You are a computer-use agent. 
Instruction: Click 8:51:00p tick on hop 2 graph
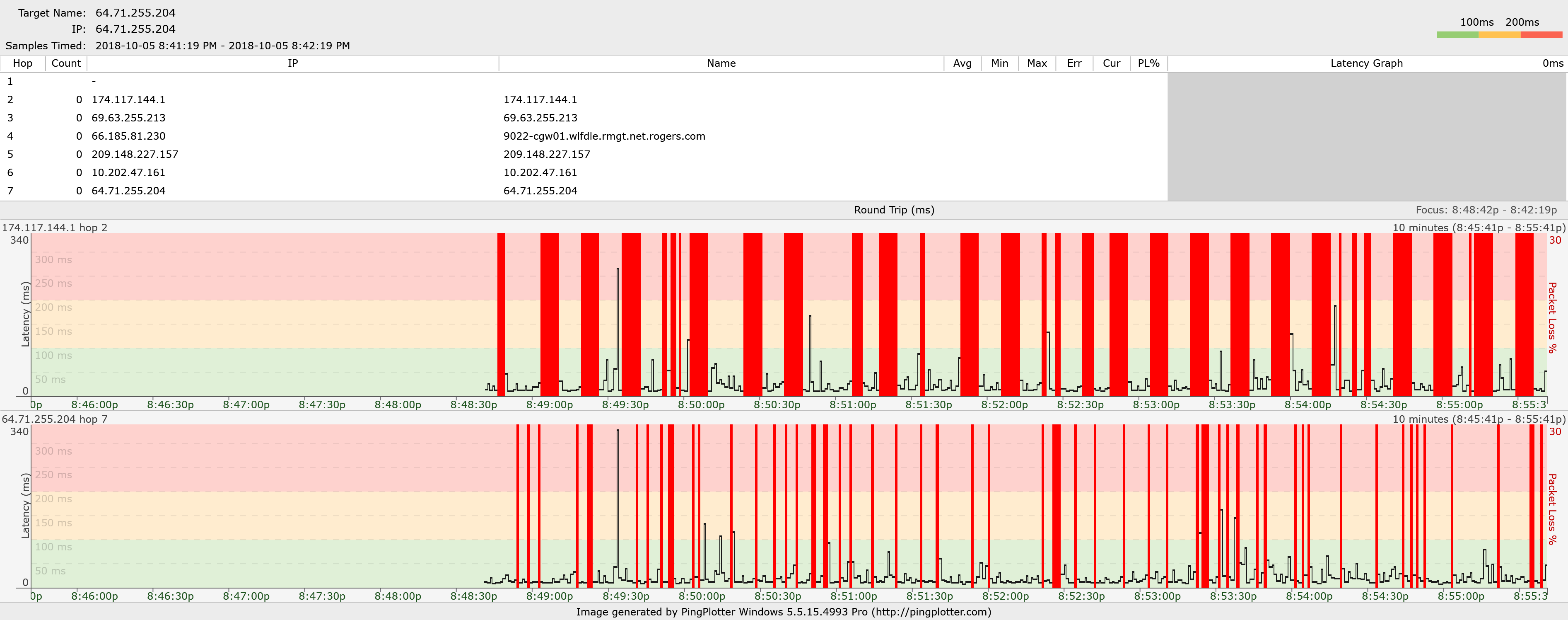[853, 404]
